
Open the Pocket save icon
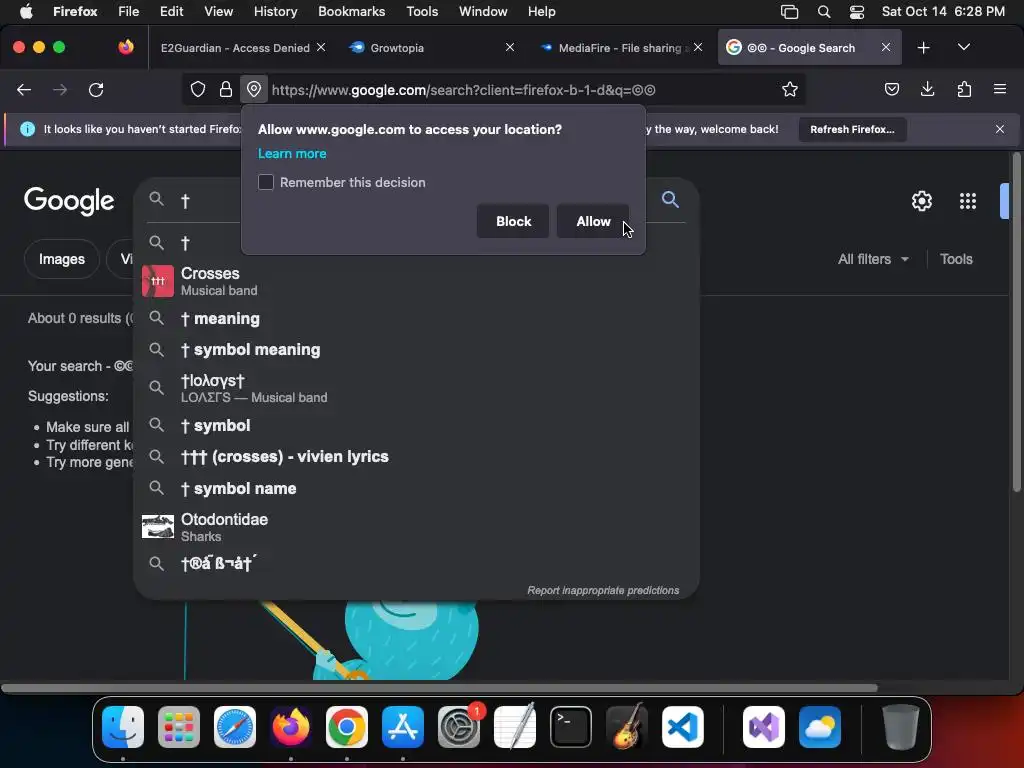tap(891, 89)
